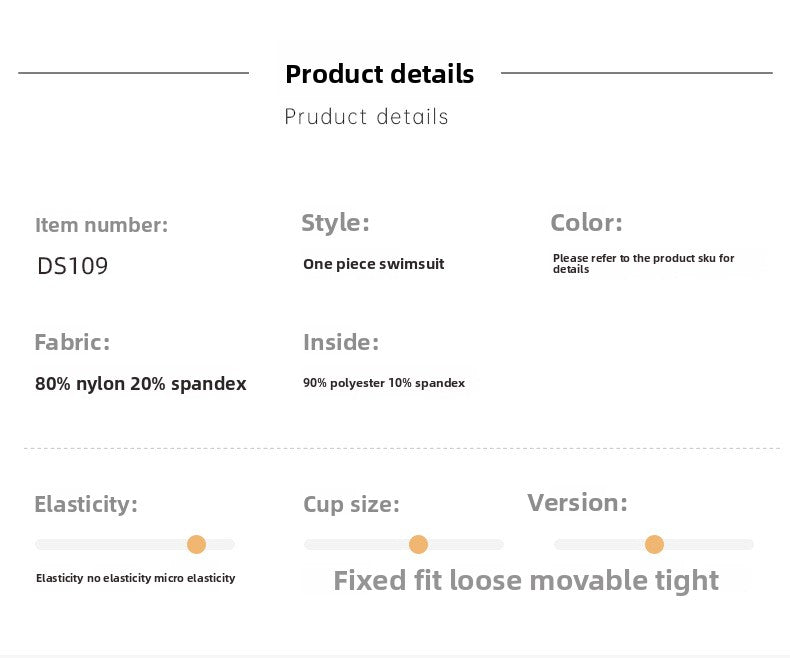Click '90% polyester 10% spandex' text
The image size is (790, 658).
pos(384,383)
